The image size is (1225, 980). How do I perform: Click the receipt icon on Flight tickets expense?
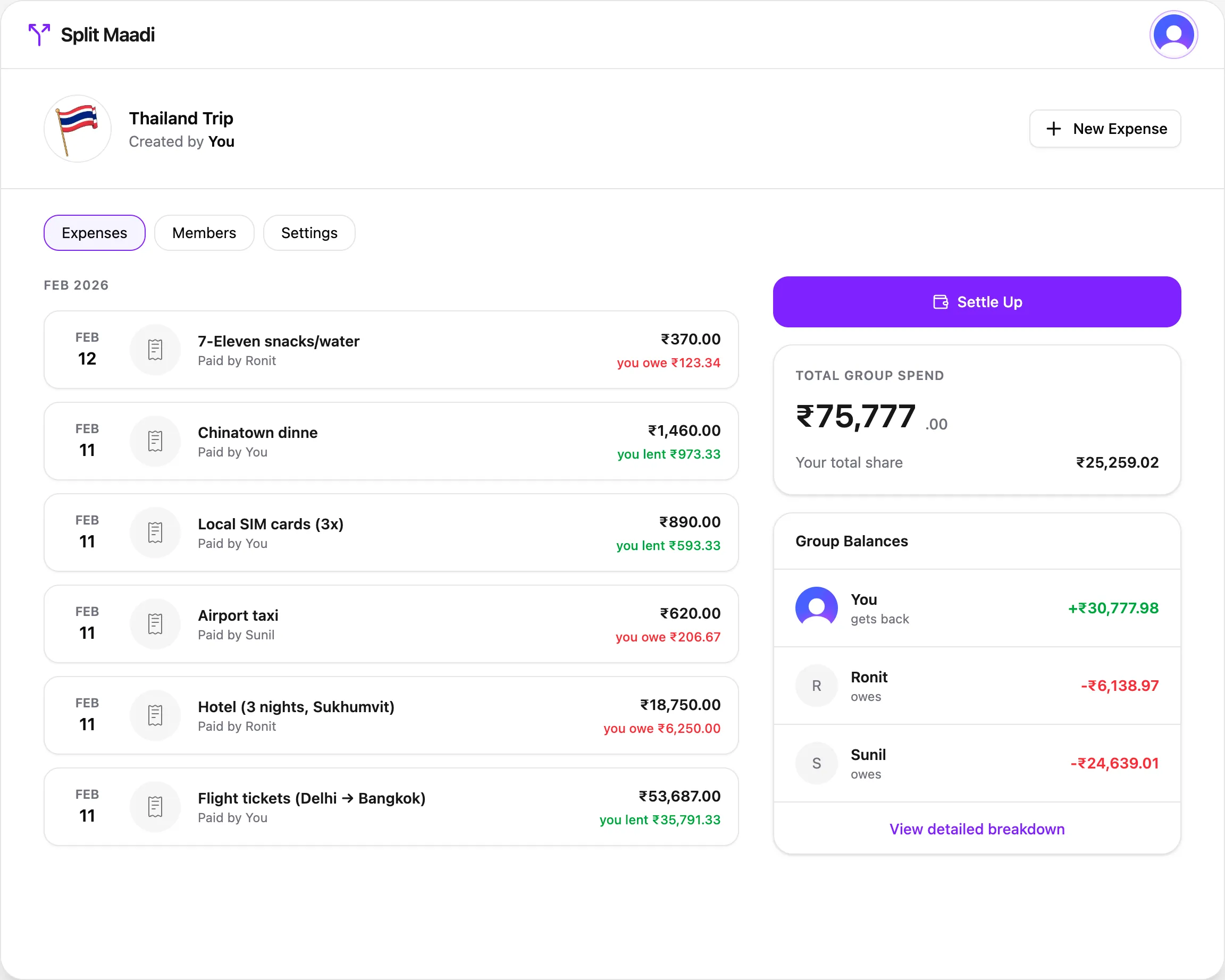(155, 806)
